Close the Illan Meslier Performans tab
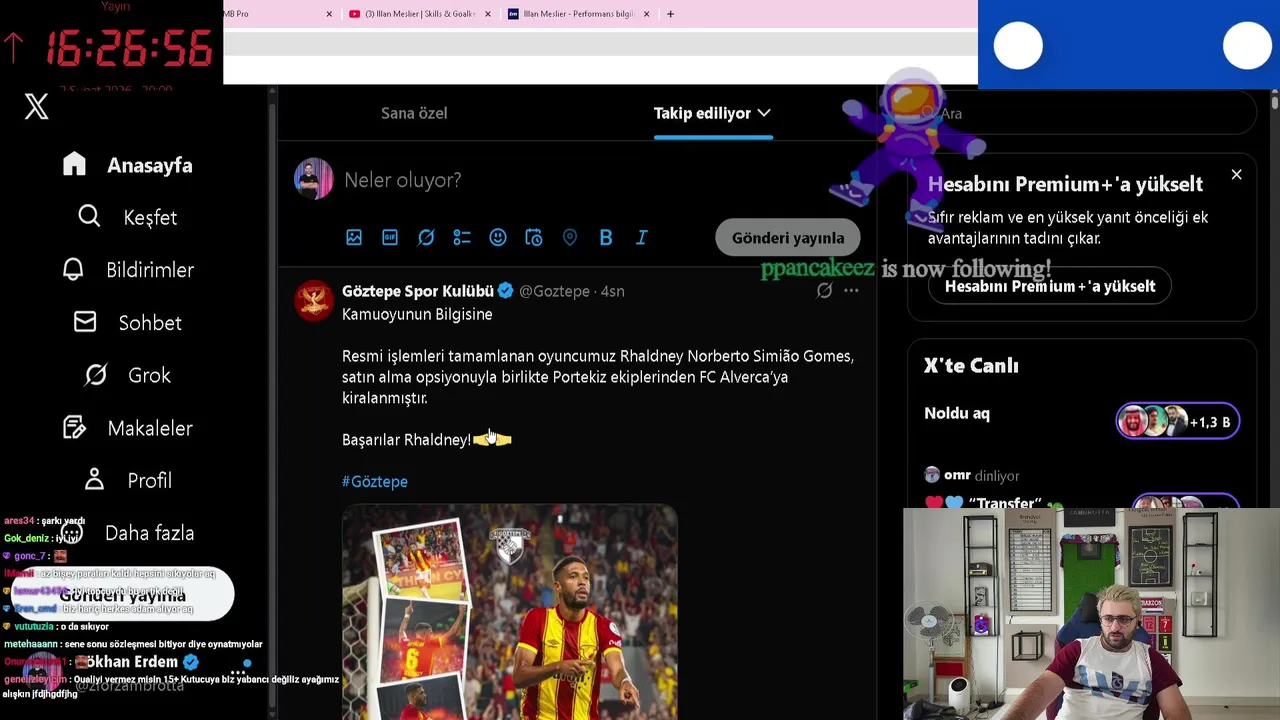This screenshot has height=720, width=1280. coord(646,14)
